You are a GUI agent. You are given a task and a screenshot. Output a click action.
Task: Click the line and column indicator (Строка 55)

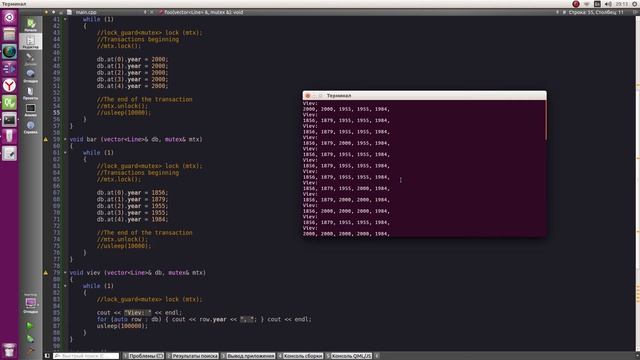tap(596, 12)
